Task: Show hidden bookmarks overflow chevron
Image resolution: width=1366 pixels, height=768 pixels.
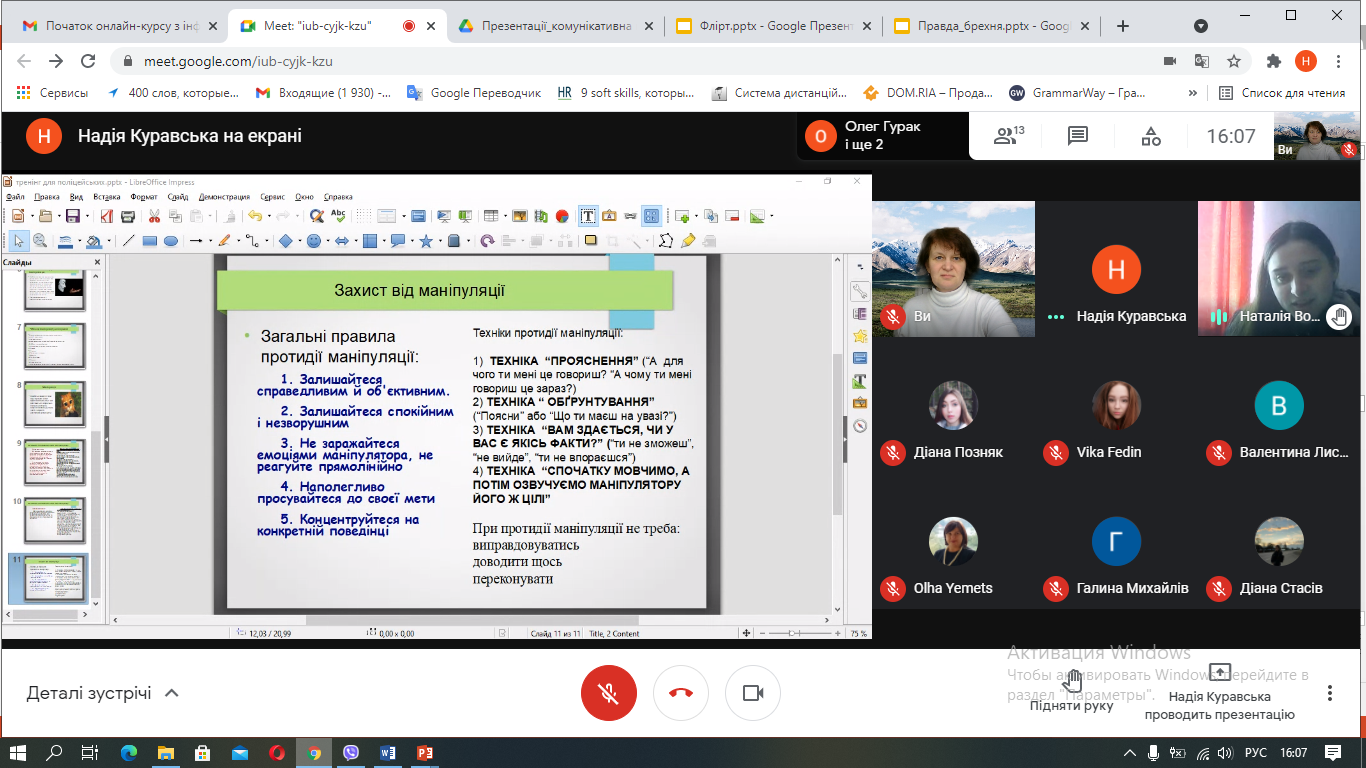Action: pos(1192,93)
